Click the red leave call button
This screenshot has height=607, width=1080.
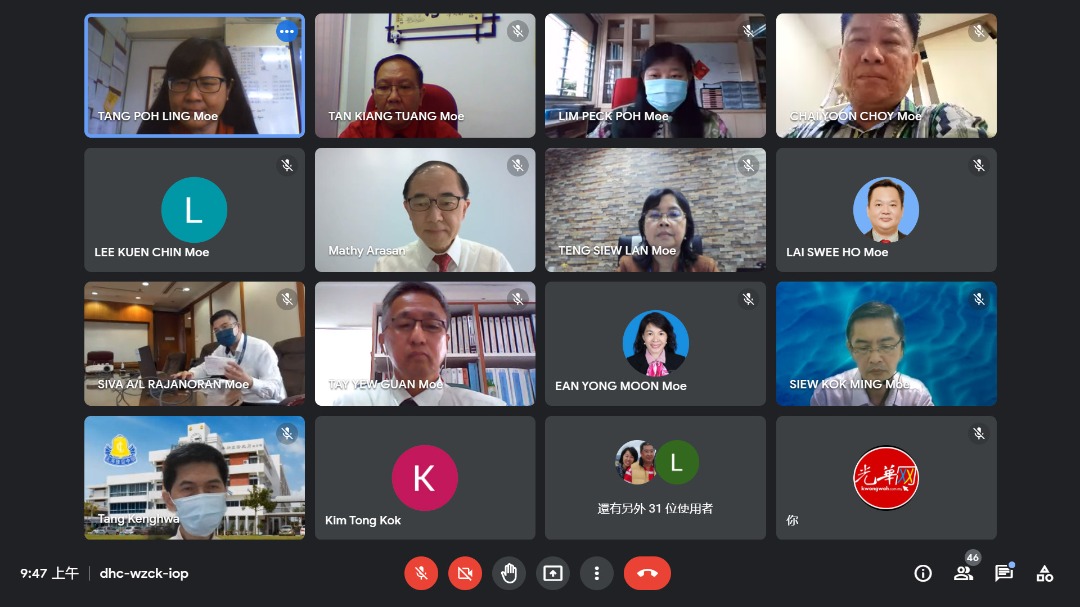(647, 573)
